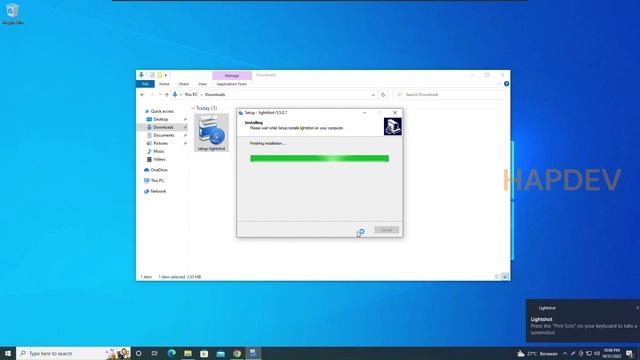Select the Manage contextual tab
This screenshot has height=360, width=640.
click(232, 76)
